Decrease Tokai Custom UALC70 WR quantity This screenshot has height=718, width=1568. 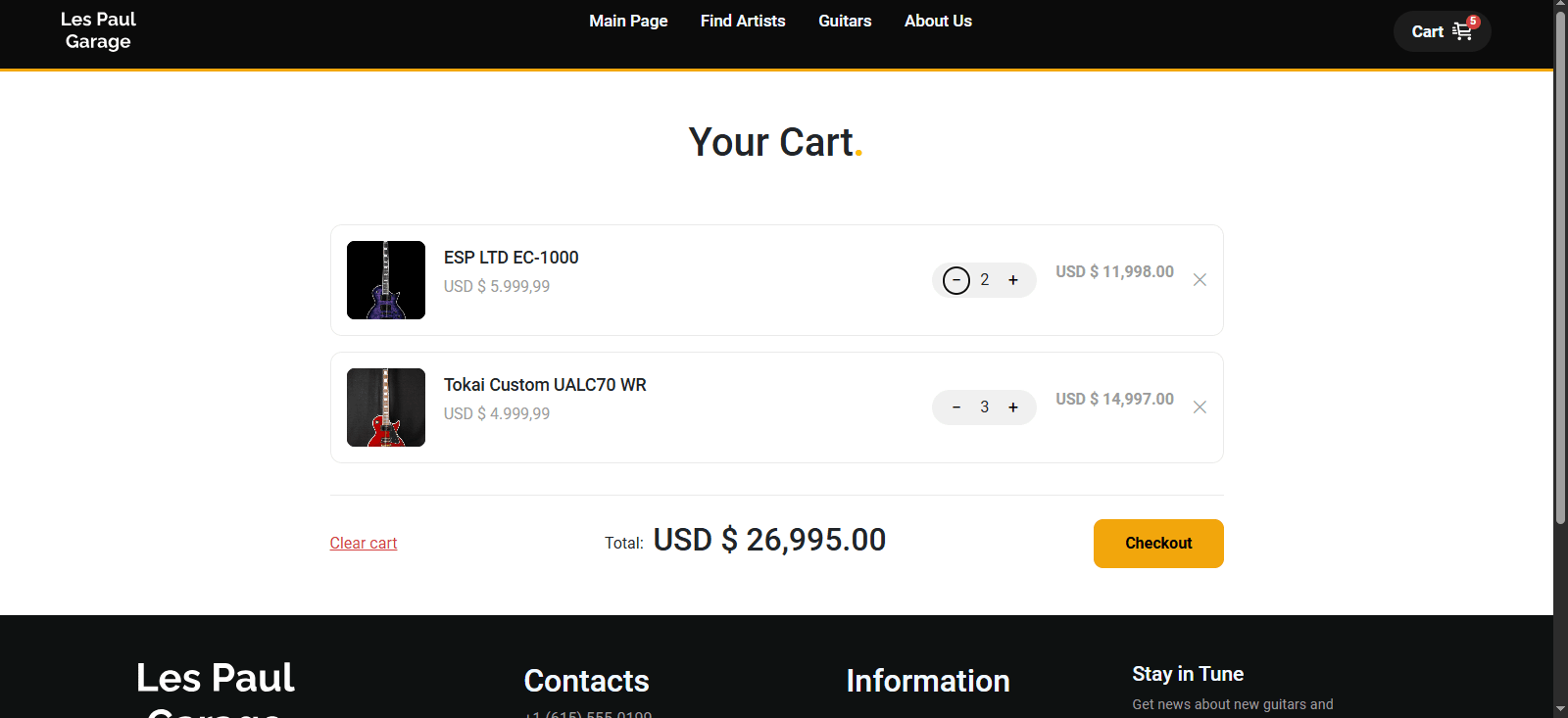(x=956, y=407)
